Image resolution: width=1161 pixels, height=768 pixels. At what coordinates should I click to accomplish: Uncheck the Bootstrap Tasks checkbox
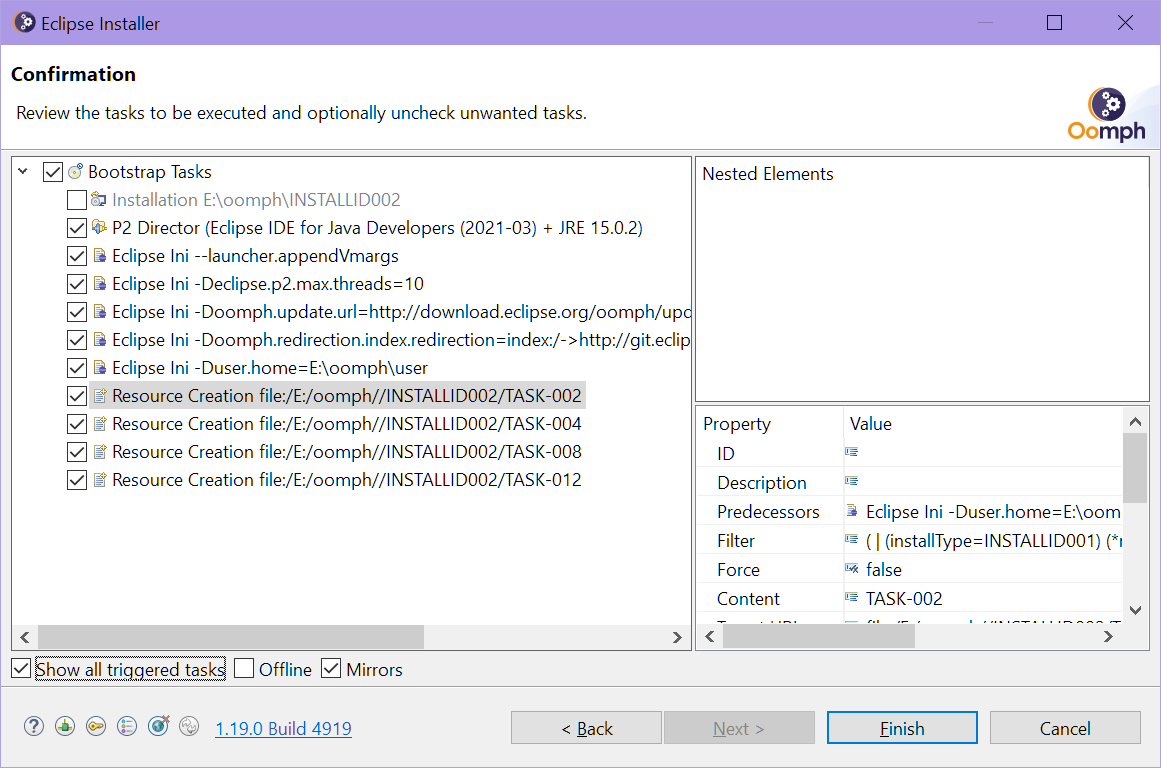pos(53,172)
